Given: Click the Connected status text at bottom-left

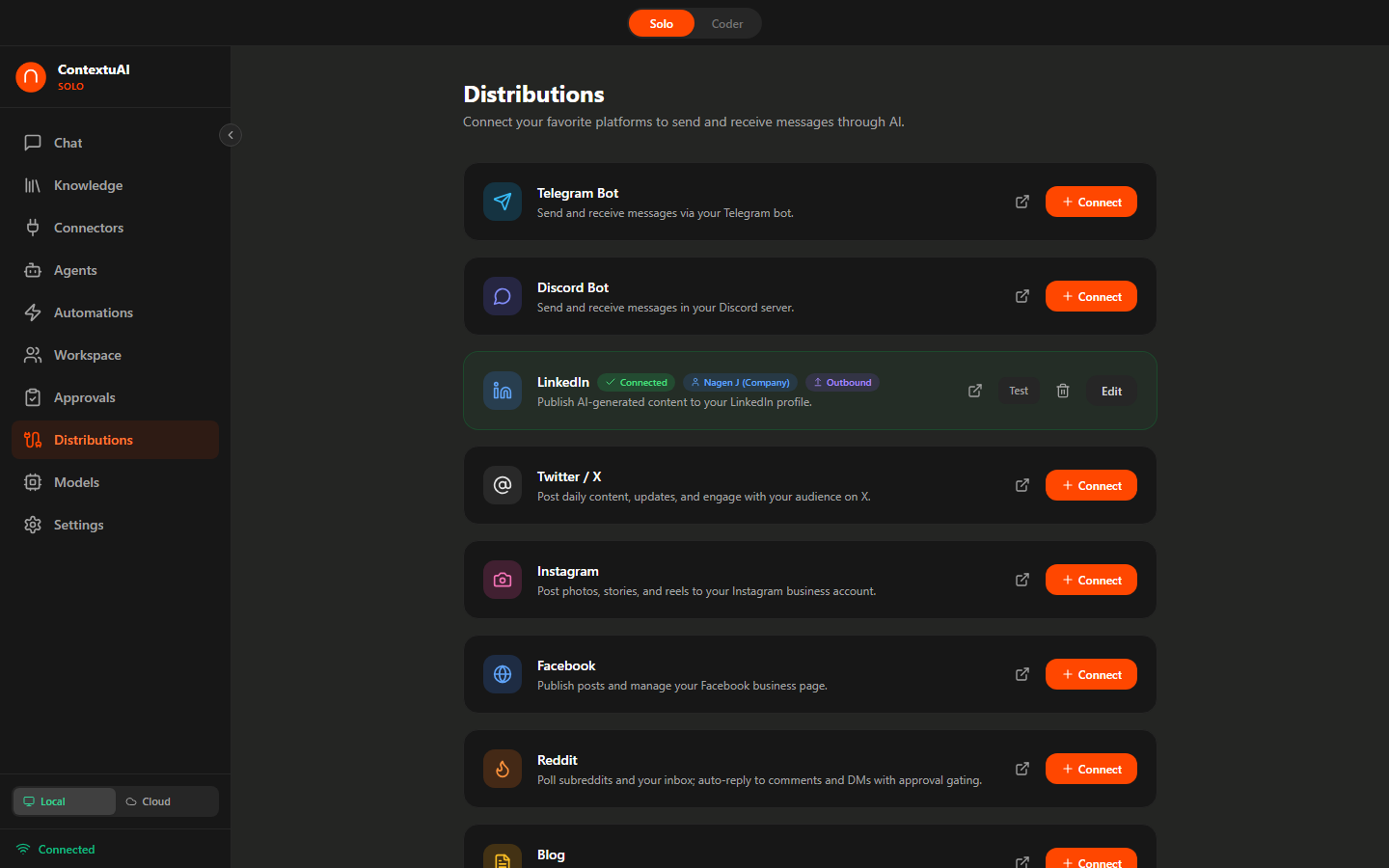Looking at the screenshot, I should 67,850.
